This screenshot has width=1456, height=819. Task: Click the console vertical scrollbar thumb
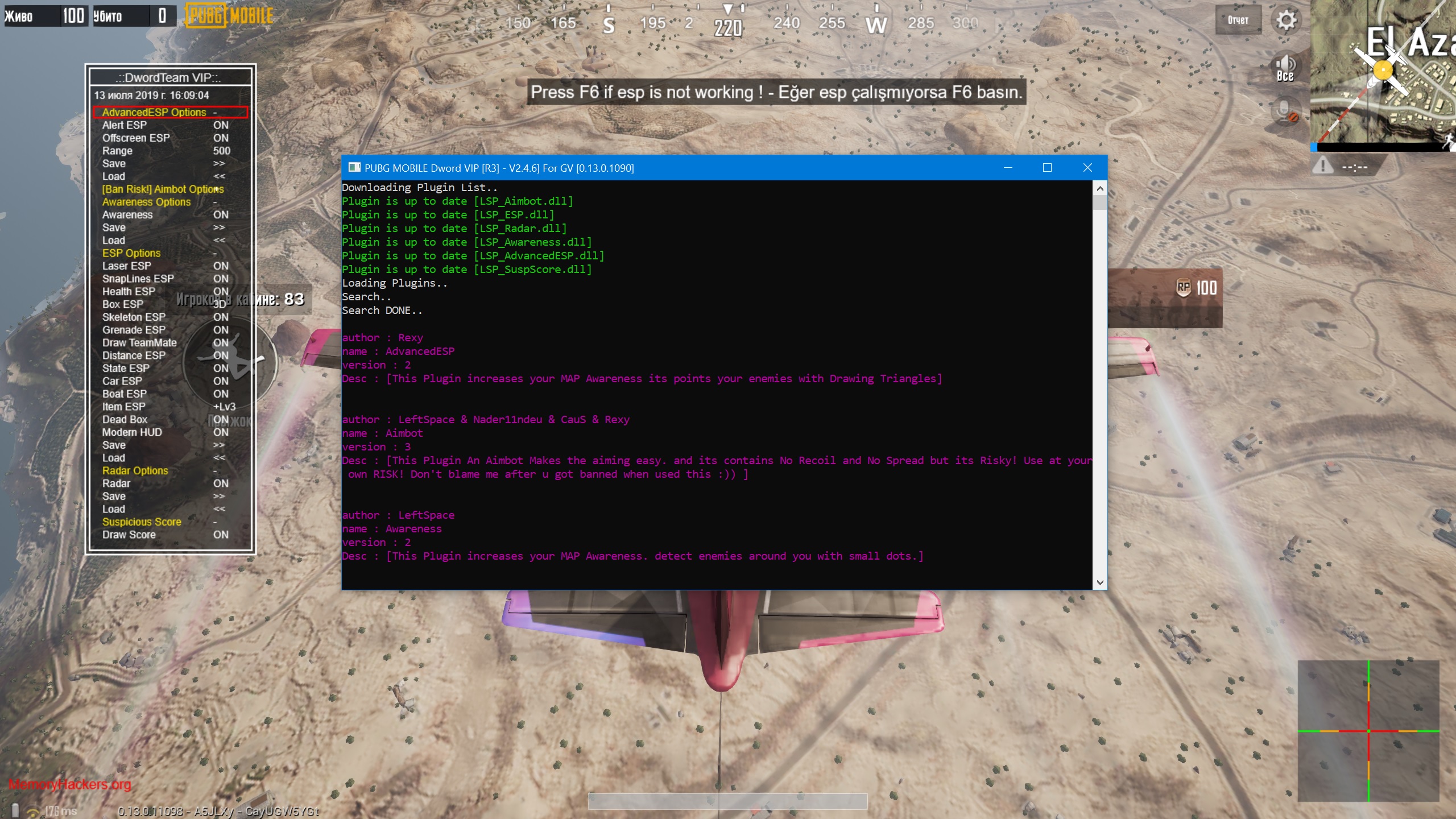[1100, 203]
